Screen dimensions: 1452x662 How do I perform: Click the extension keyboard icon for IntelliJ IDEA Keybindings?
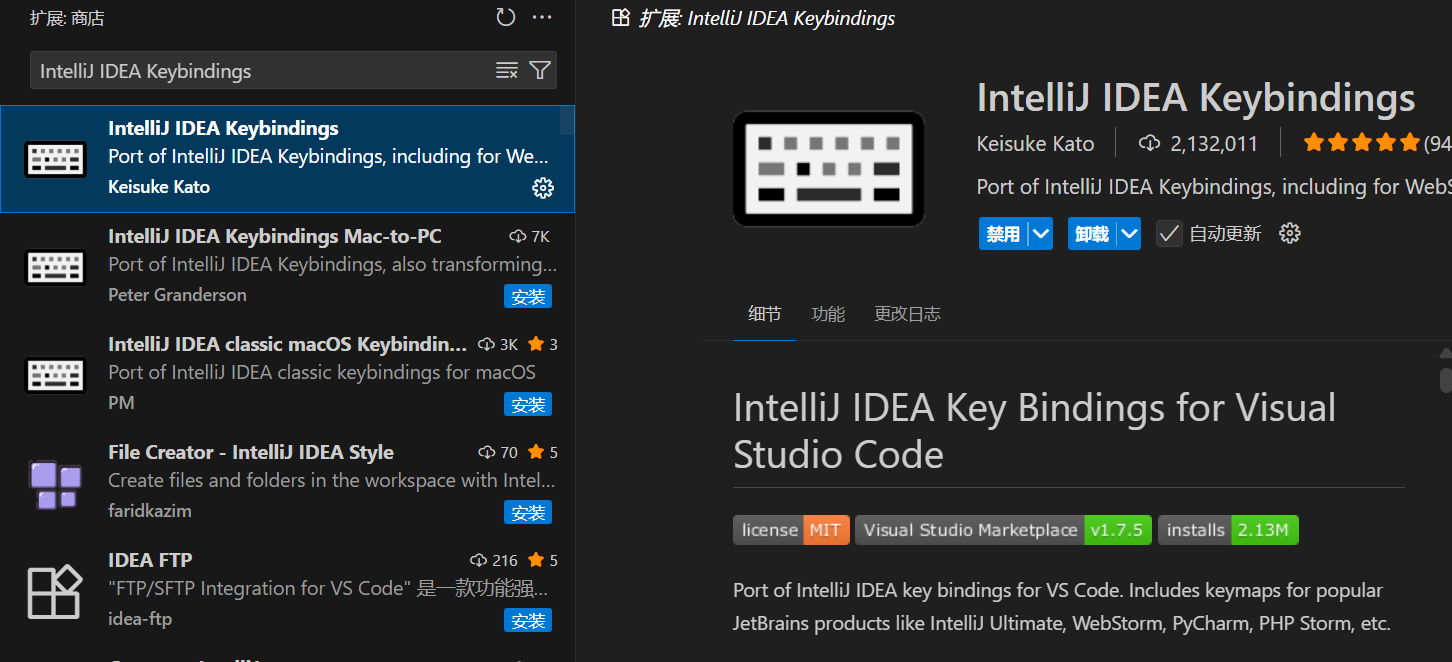coord(55,158)
